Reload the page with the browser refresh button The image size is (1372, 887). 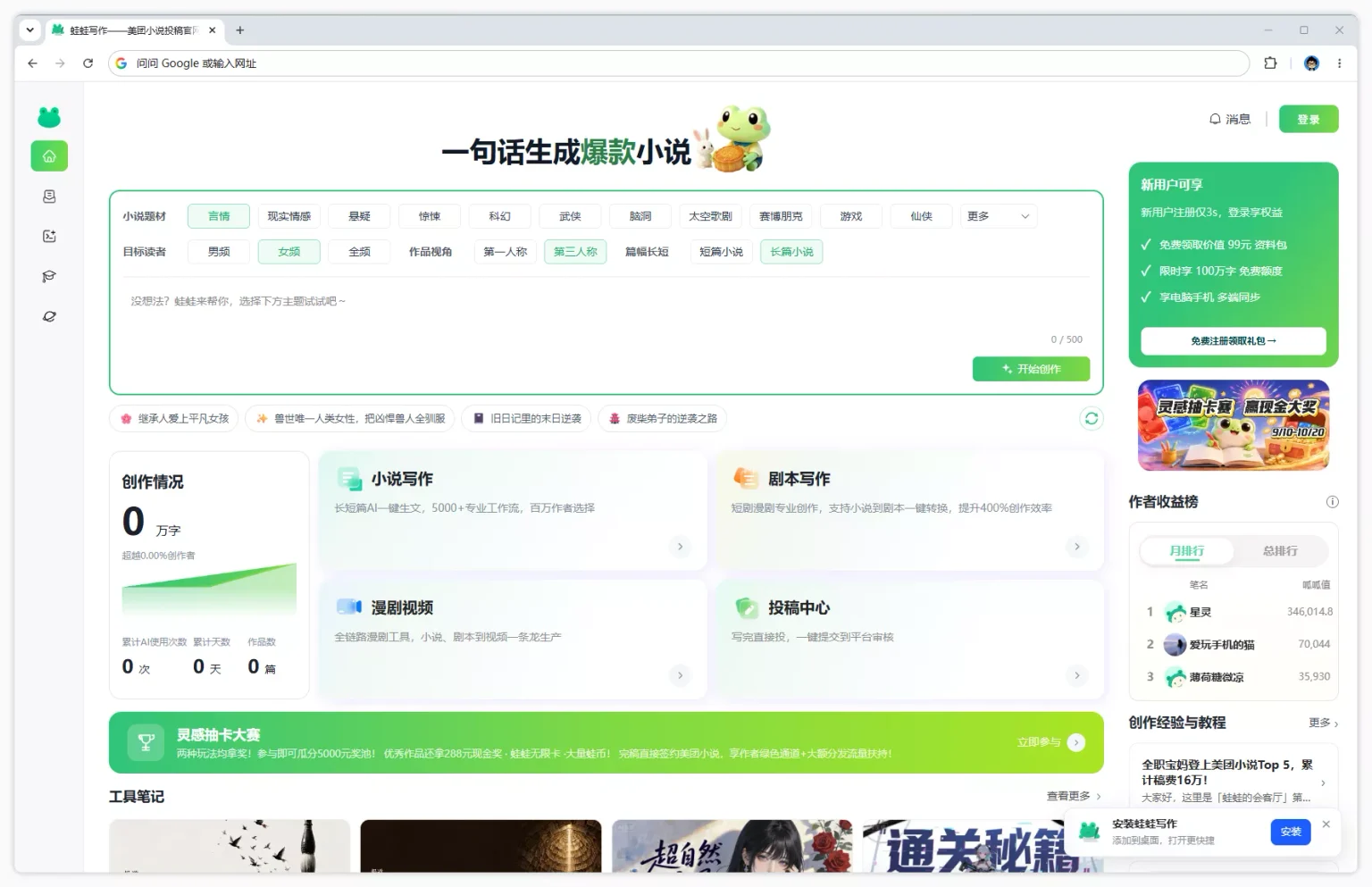(x=88, y=63)
